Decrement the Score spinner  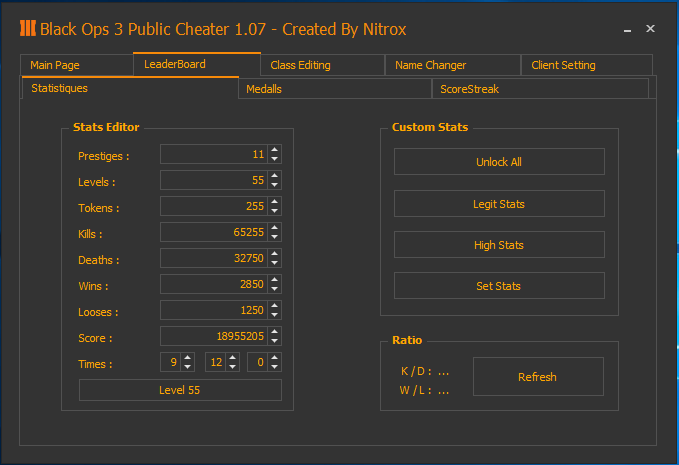[x=275, y=341]
